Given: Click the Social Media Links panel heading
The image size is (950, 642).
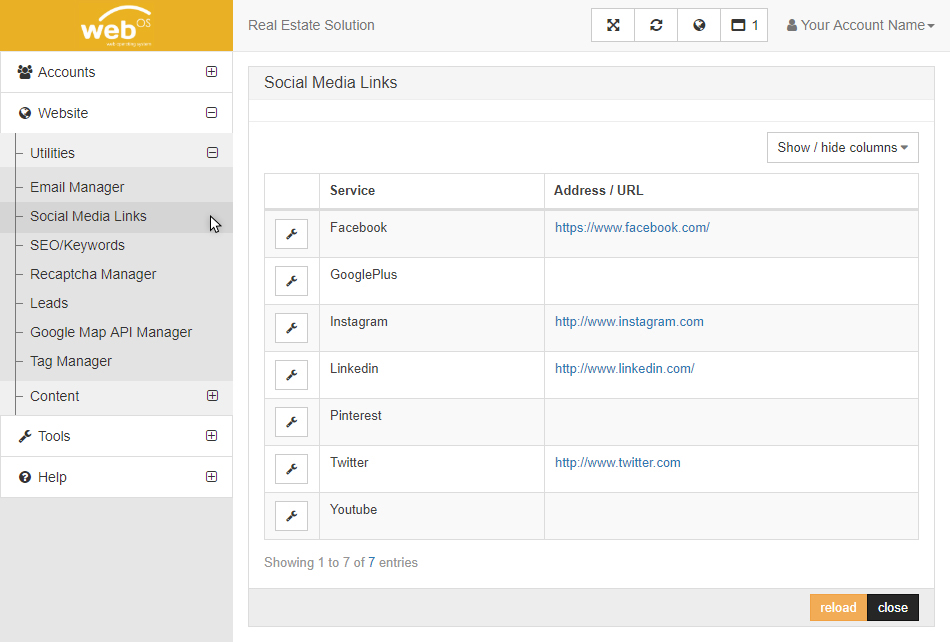Looking at the screenshot, I should point(330,83).
